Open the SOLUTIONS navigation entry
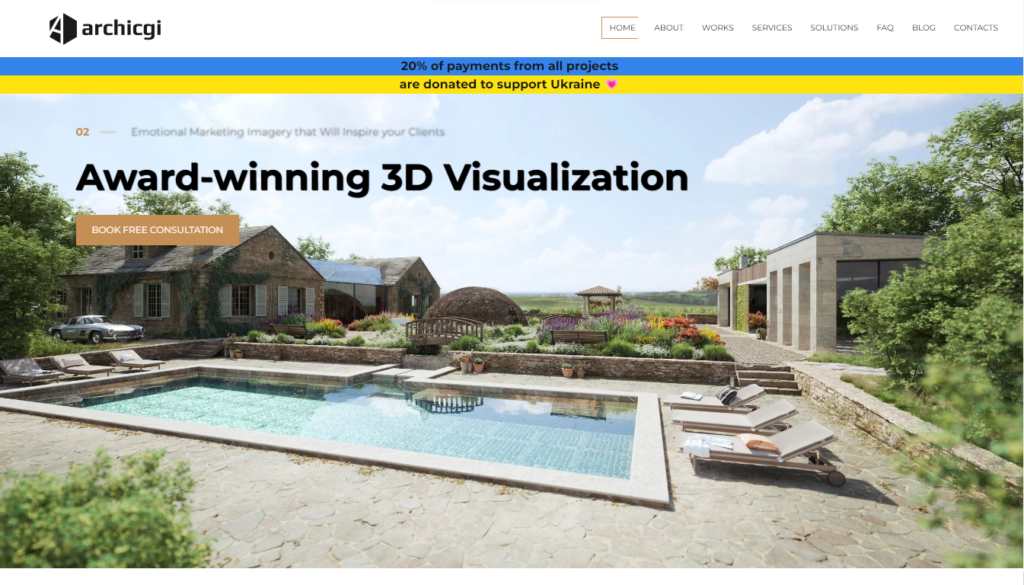Image resolution: width=1024 pixels, height=585 pixels. coord(833,27)
